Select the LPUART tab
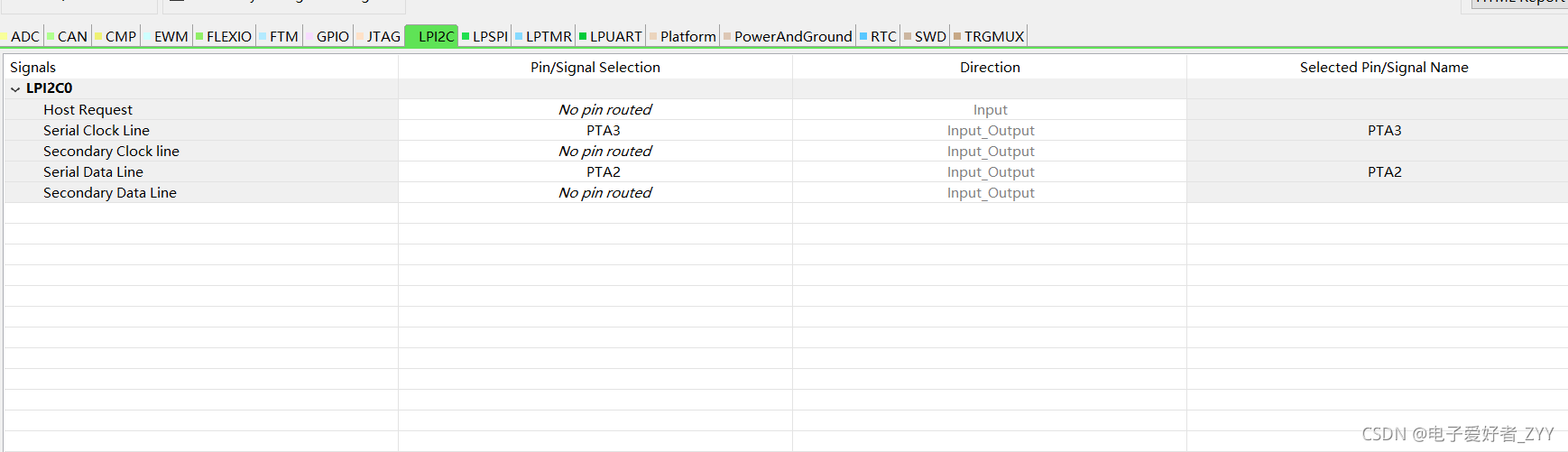The image size is (1568, 452). (612, 36)
